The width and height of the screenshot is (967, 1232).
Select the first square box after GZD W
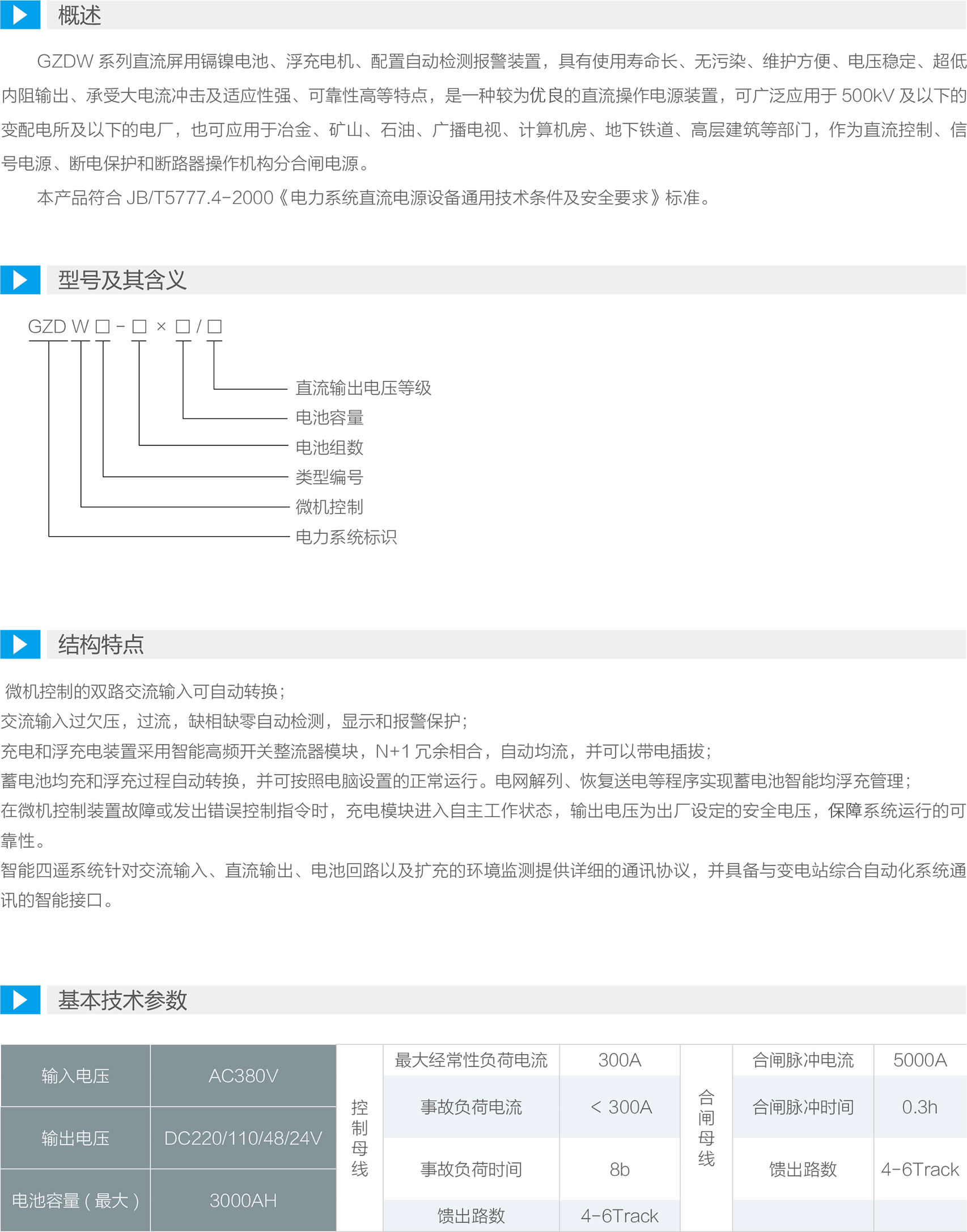(103, 326)
